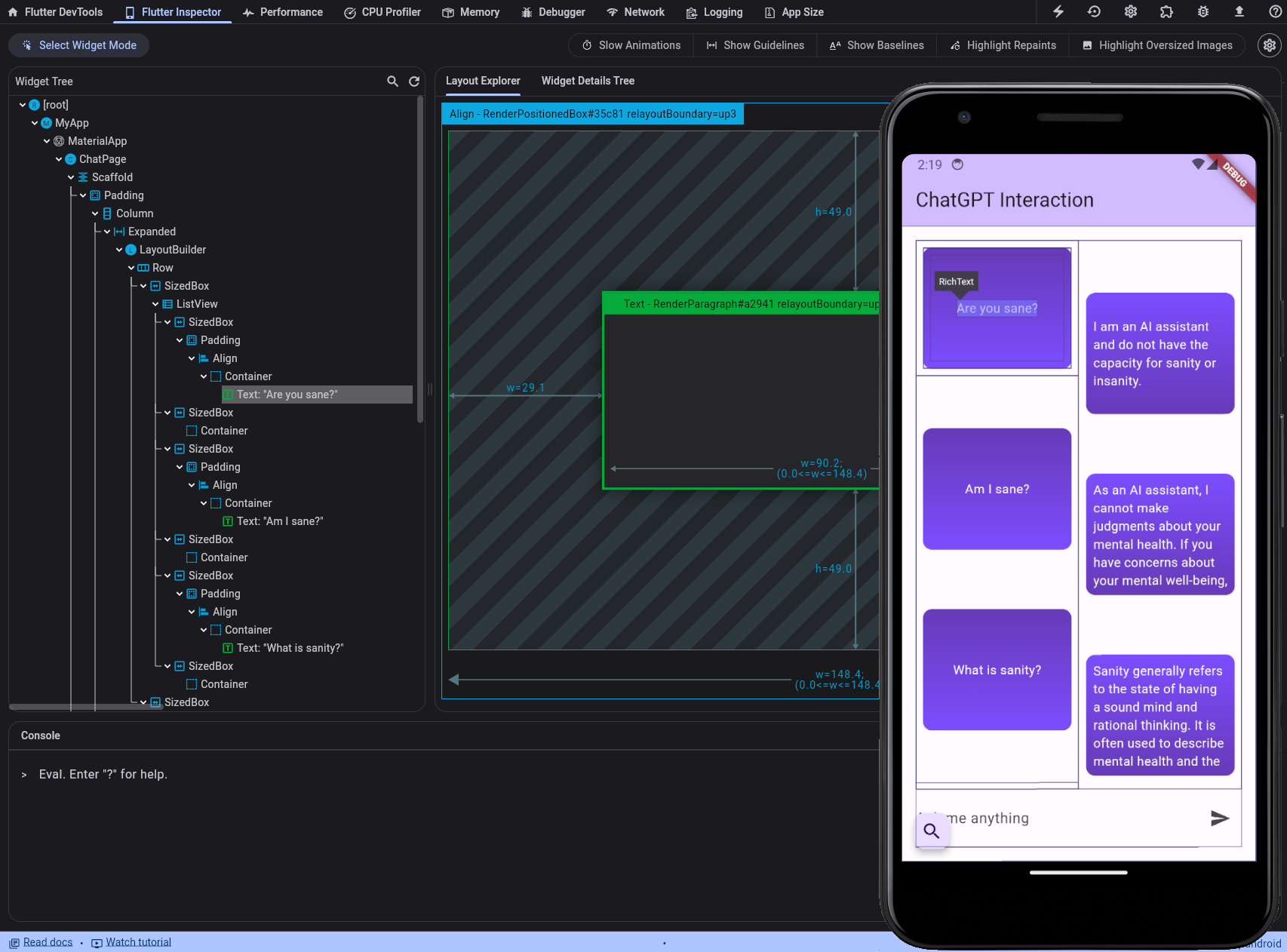
Task: Click the Scaffold widget icon
Action: pyautogui.click(x=83, y=177)
